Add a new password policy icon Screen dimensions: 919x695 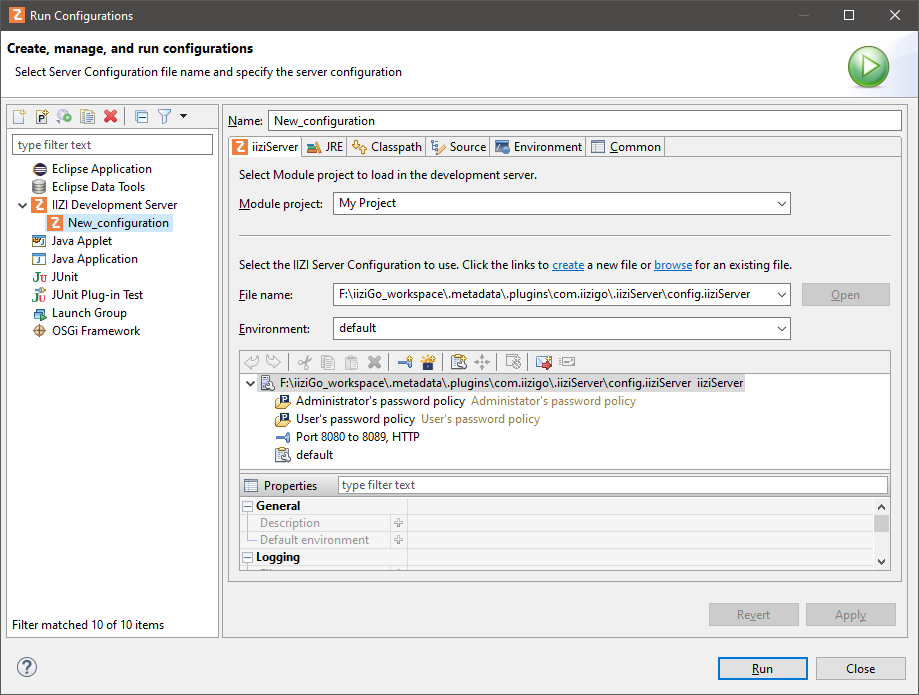(428, 362)
